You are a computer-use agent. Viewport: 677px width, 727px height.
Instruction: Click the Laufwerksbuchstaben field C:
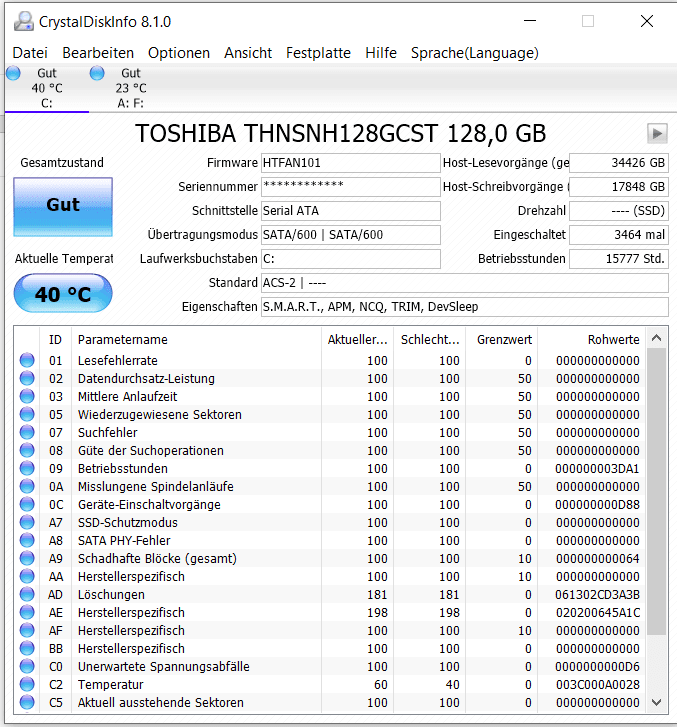[351, 259]
